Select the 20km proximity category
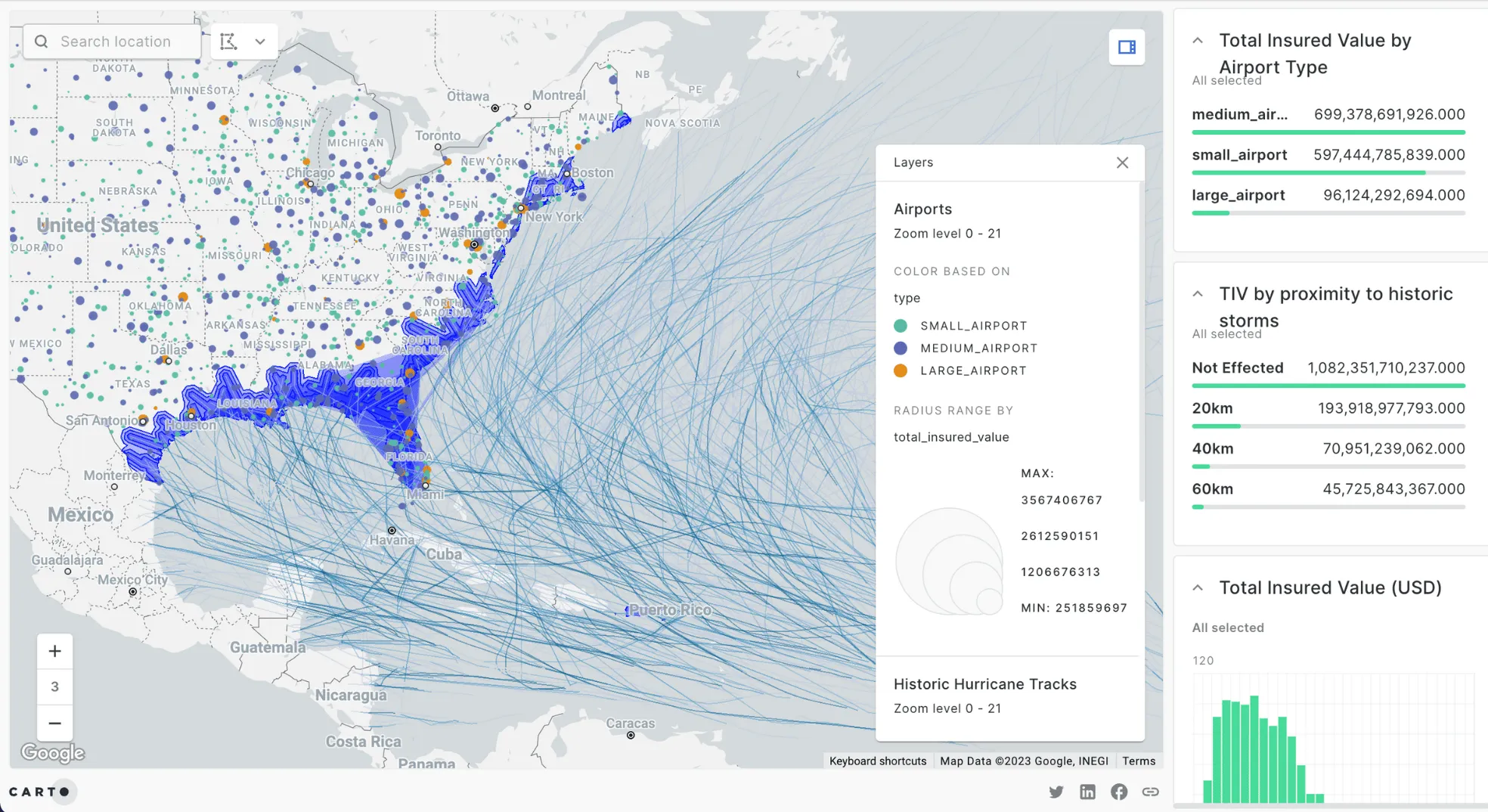 tap(1328, 408)
